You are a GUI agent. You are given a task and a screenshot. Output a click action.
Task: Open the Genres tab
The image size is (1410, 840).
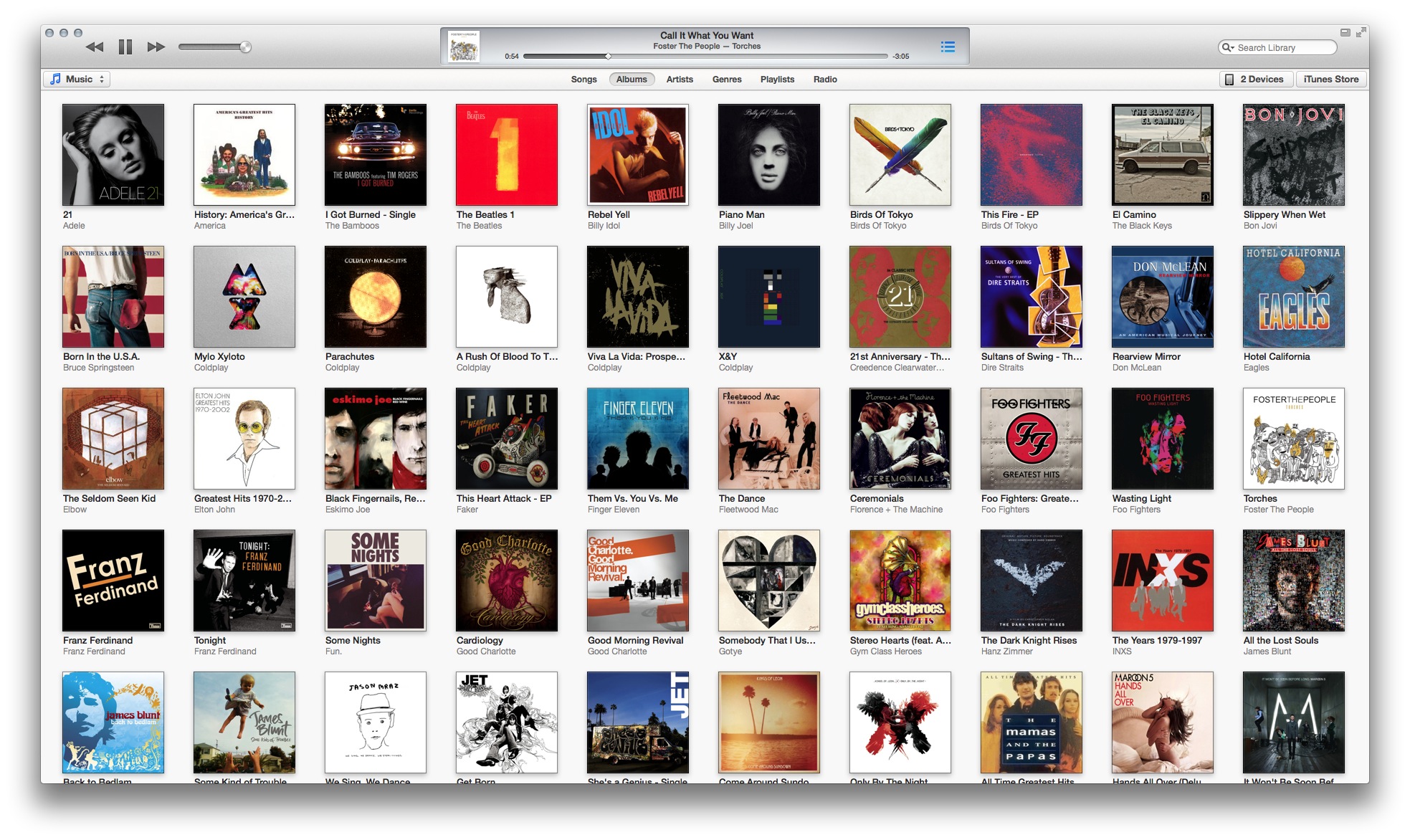click(727, 80)
